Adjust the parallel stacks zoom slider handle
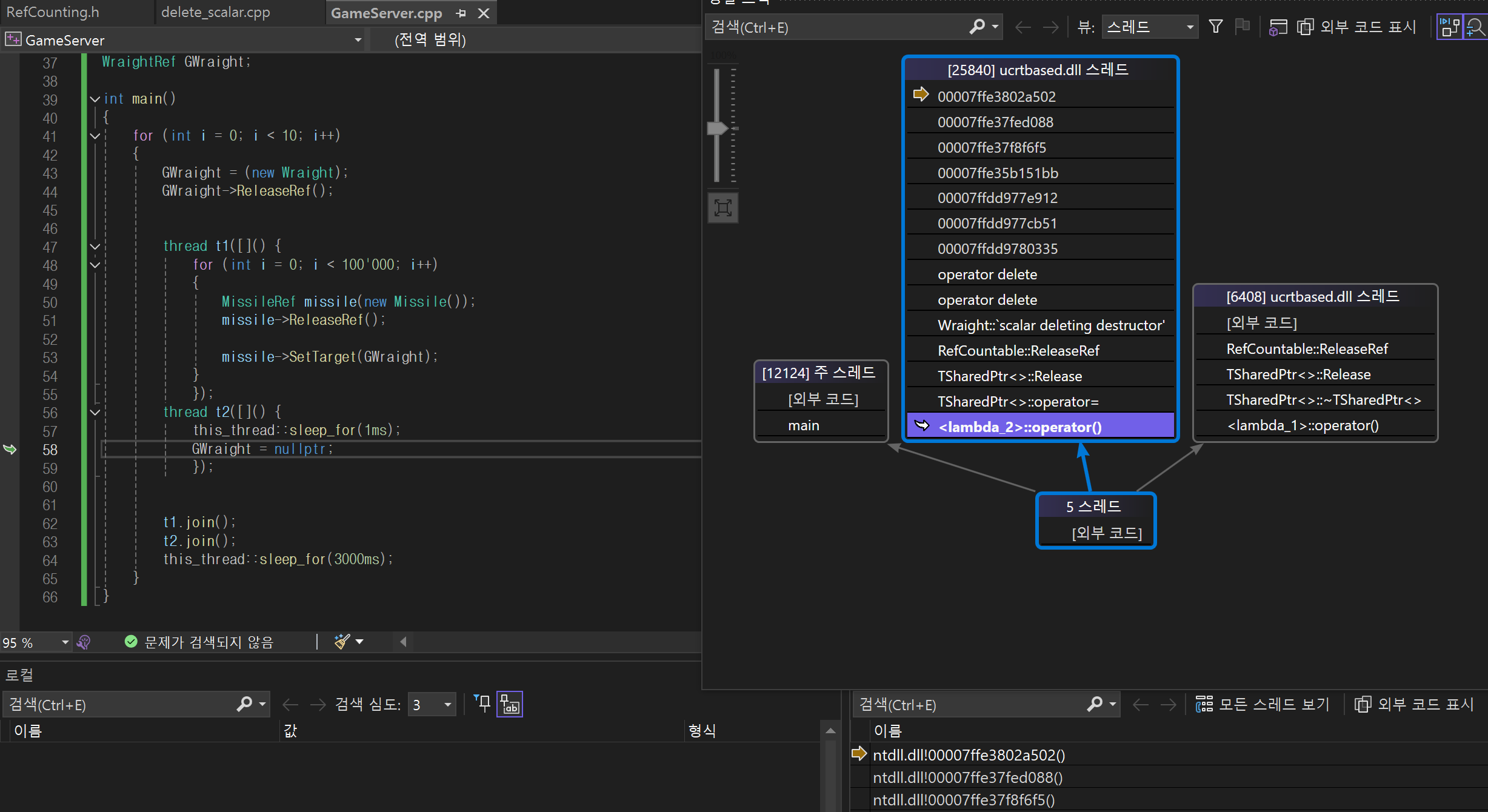The width and height of the screenshot is (1488, 812). [x=717, y=128]
